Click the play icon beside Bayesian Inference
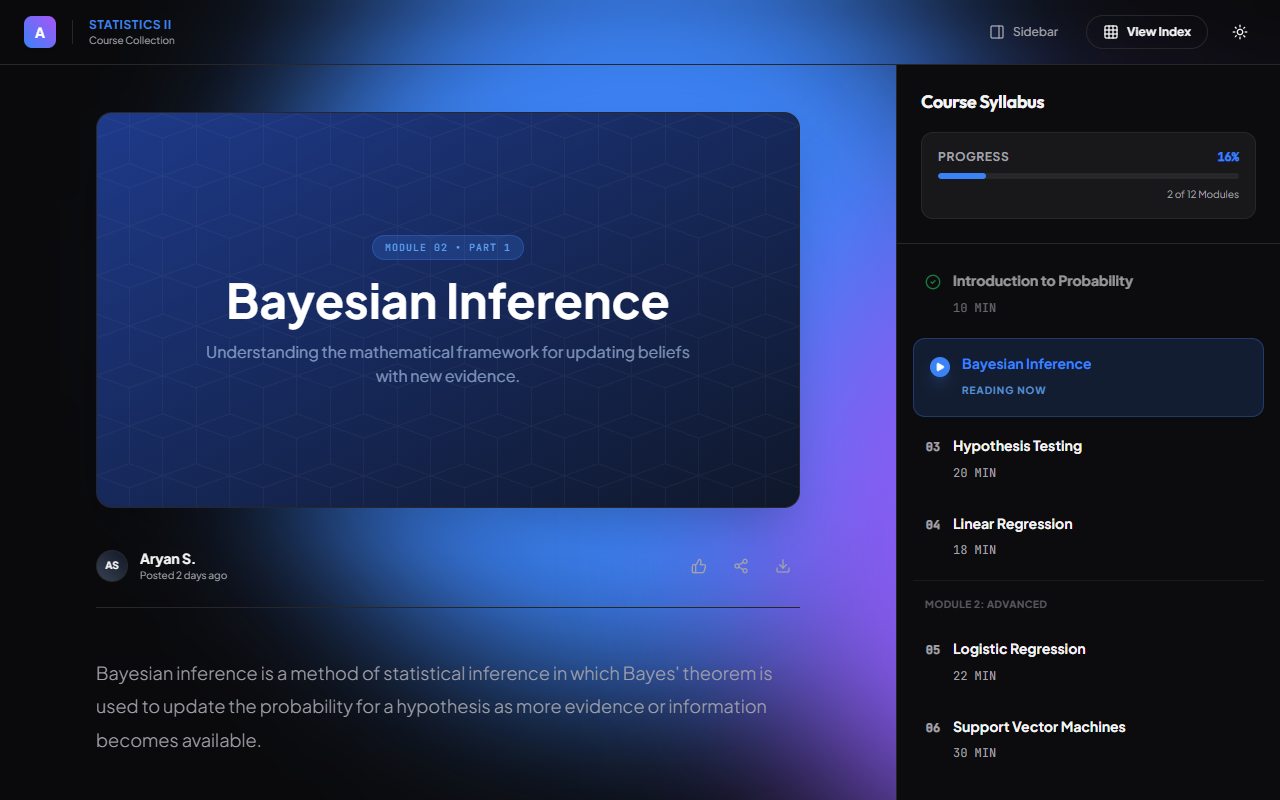Image resolution: width=1280 pixels, height=800 pixels. (939, 367)
